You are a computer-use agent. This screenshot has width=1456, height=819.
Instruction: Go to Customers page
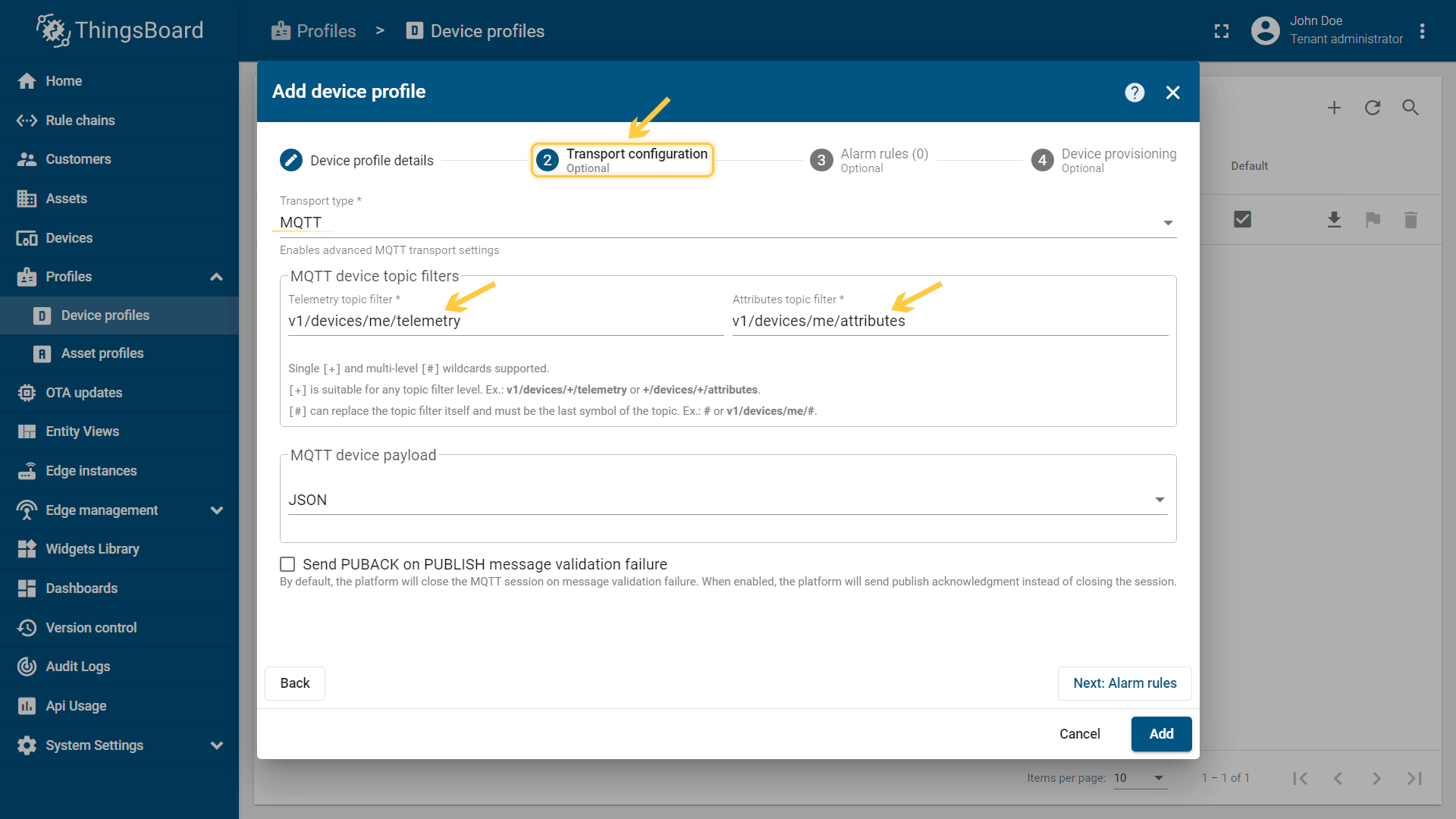point(119,159)
